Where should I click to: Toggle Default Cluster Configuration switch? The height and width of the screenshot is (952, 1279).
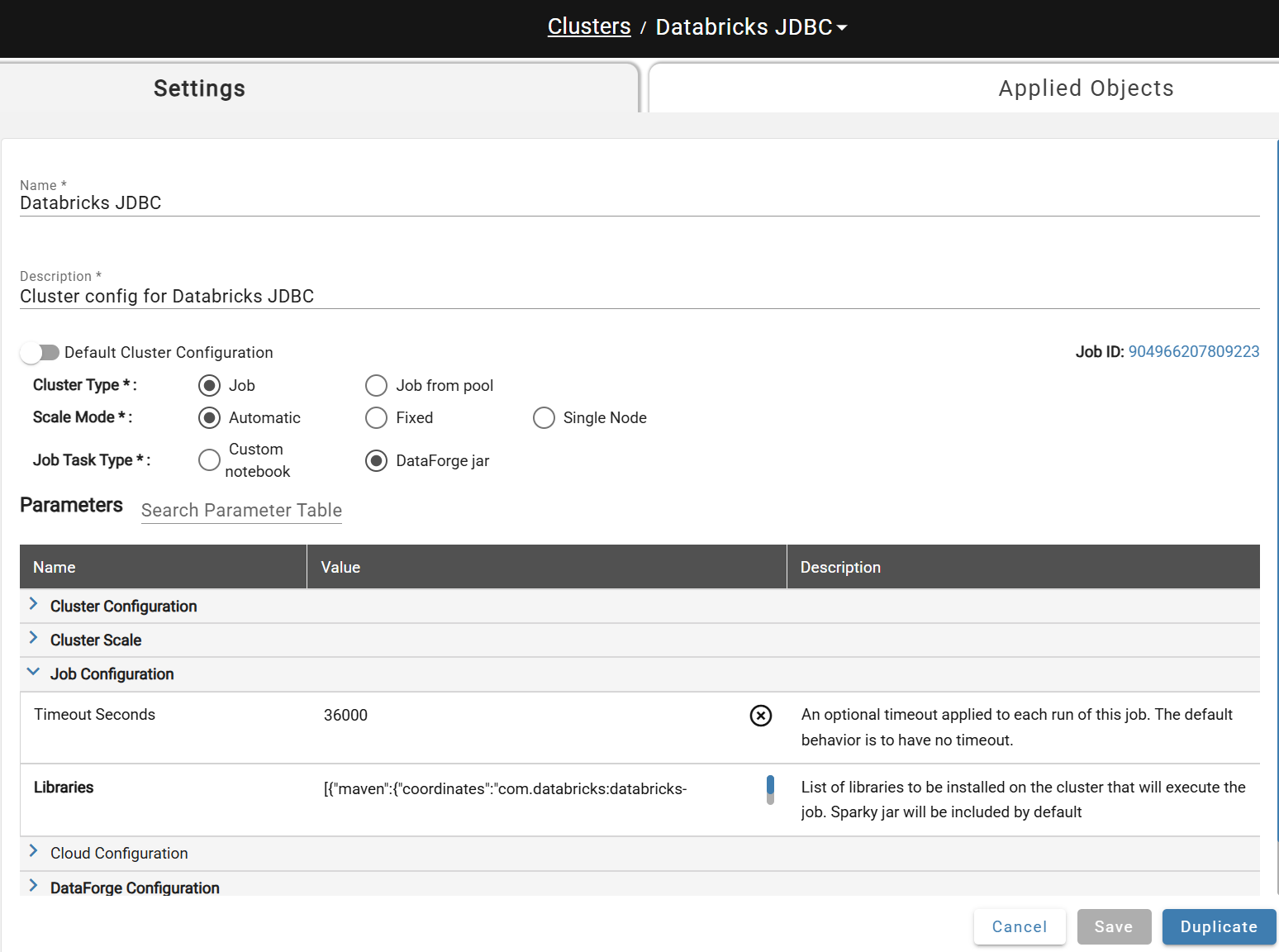tap(40, 353)
